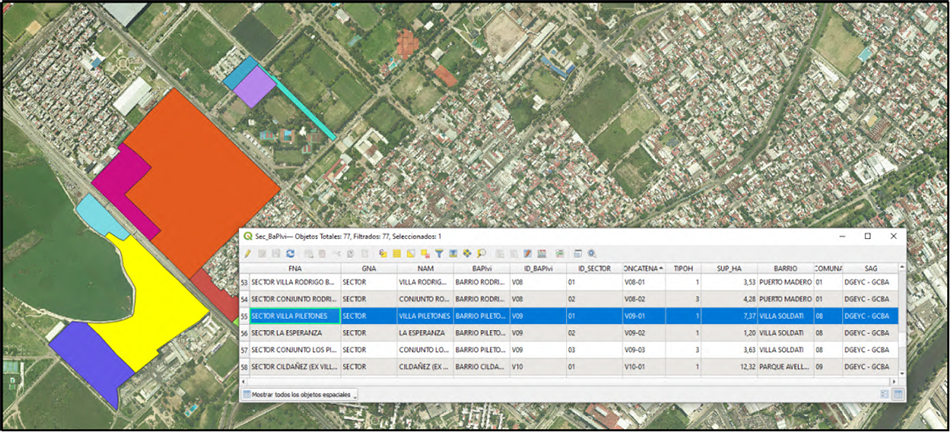The height and width of the screenshot is (432, 950).
Task: Open select features by expression
Action: click(383, 254)
